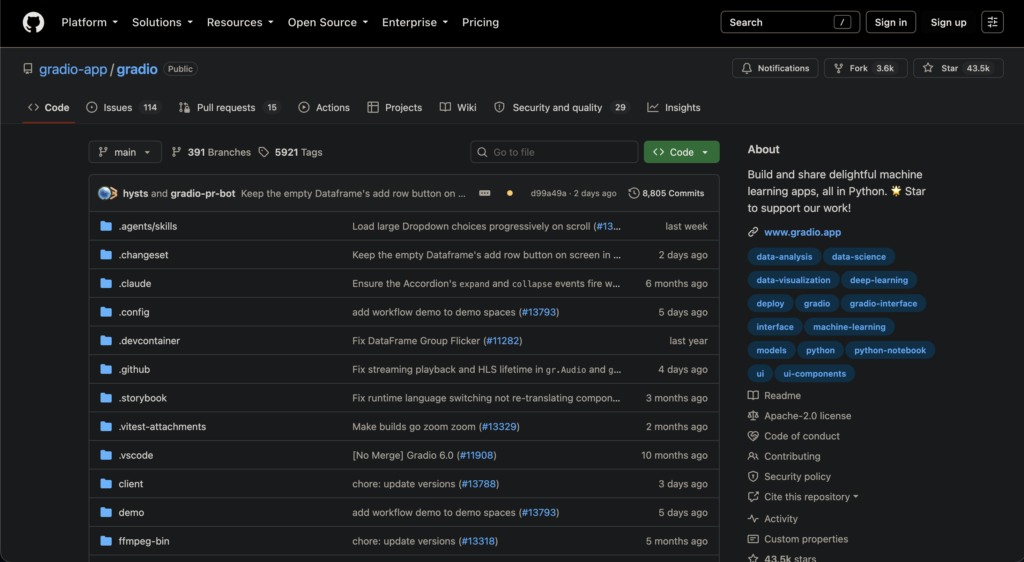Open the .storybook folder
The image size is (1024, 562).
142,398
